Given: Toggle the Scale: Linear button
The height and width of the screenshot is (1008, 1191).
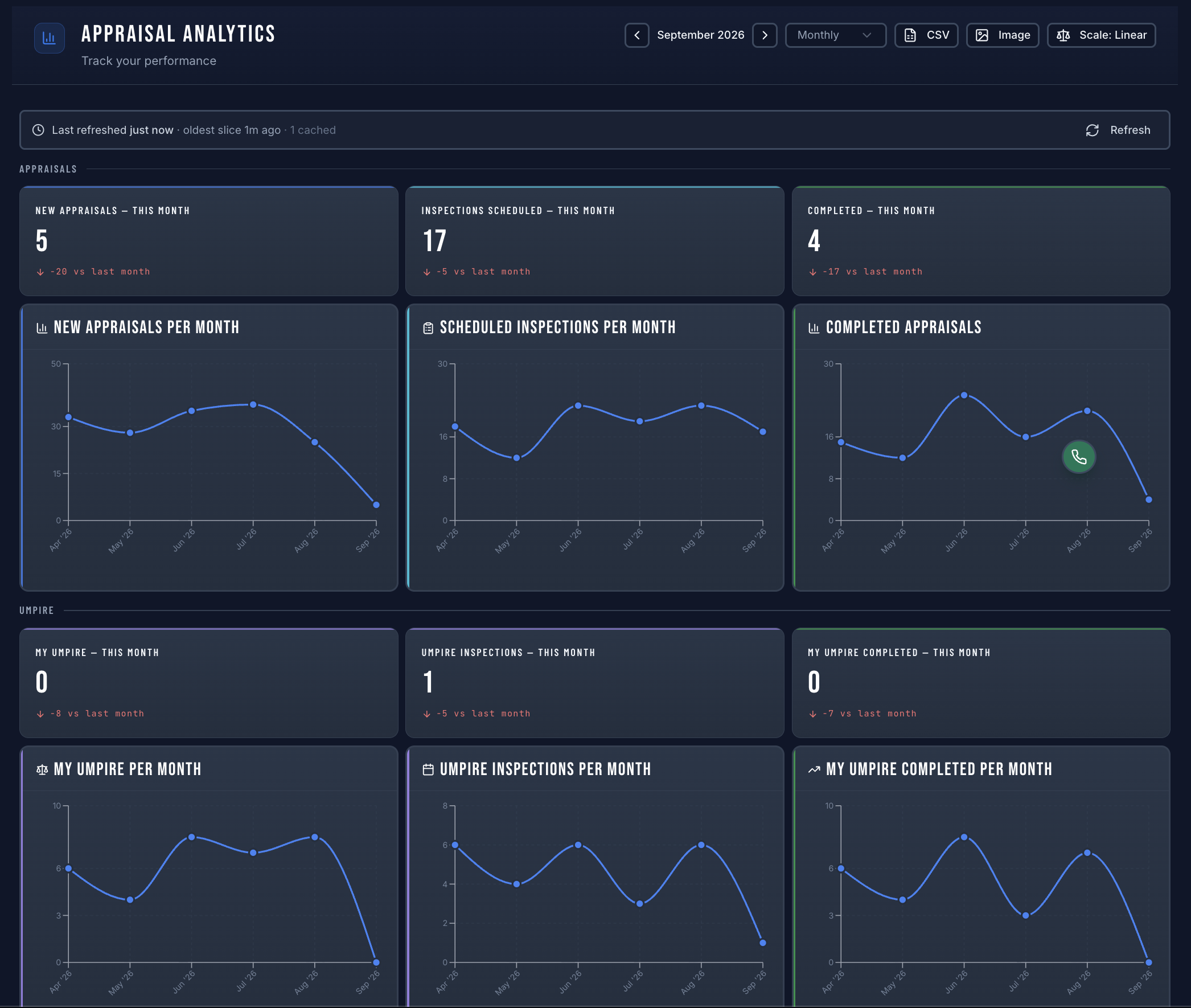Looking at the screenshot, I should coord(1100,35).
